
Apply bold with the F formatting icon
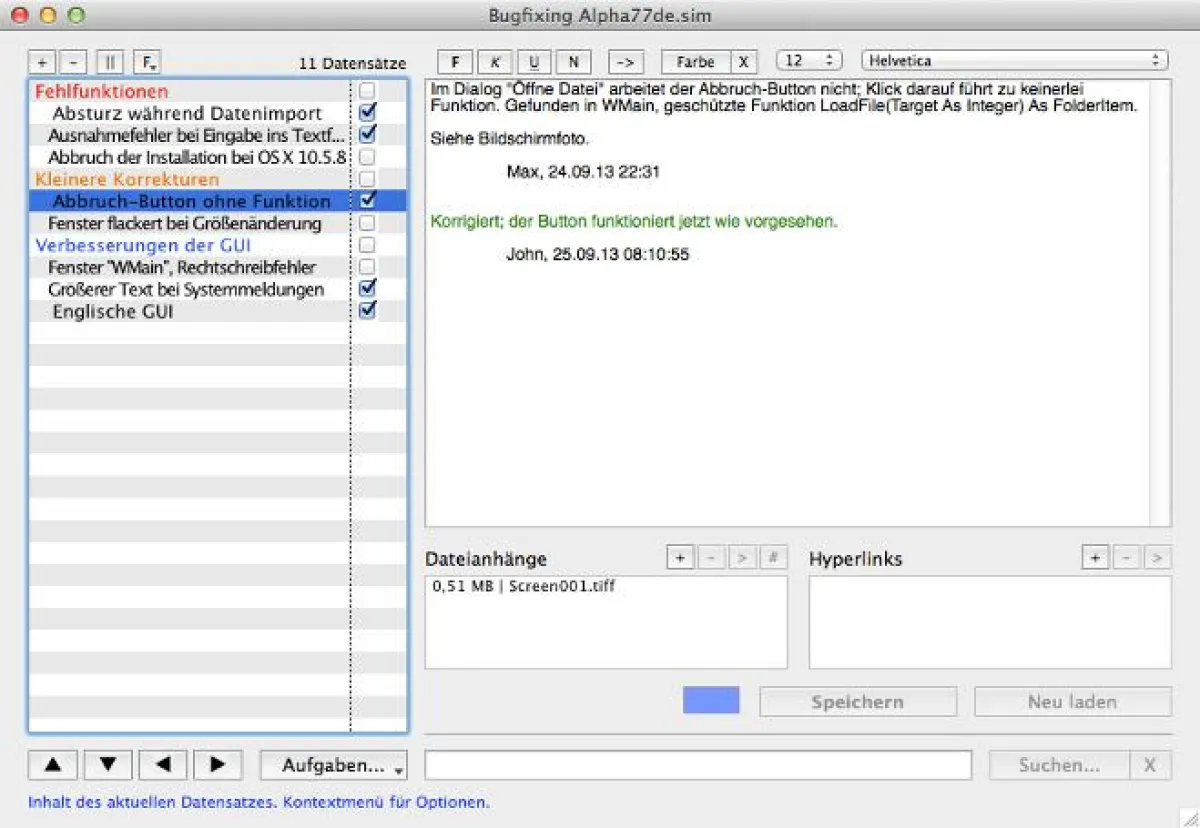coord(455,61)
